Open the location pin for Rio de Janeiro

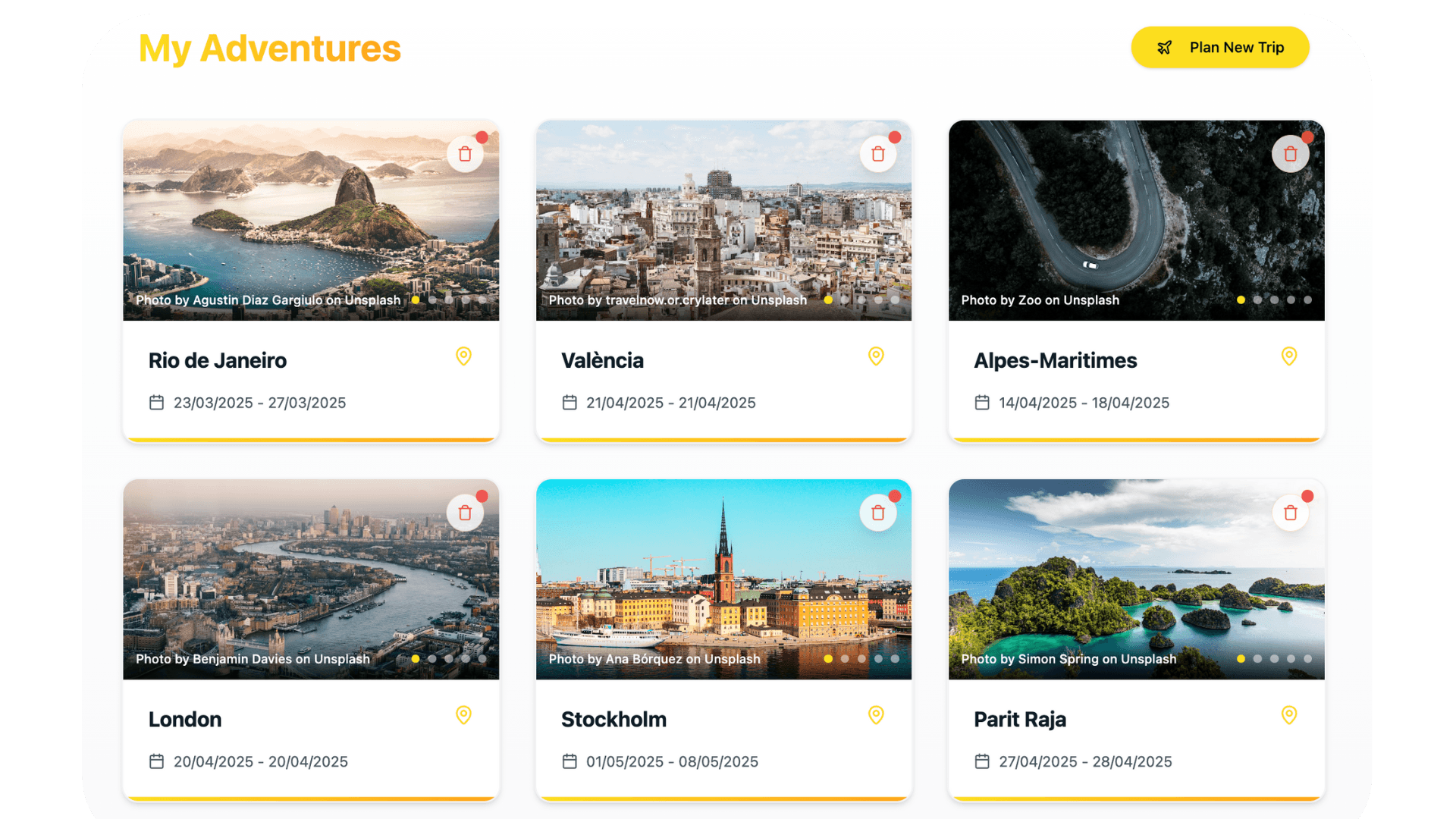point(464,356)
